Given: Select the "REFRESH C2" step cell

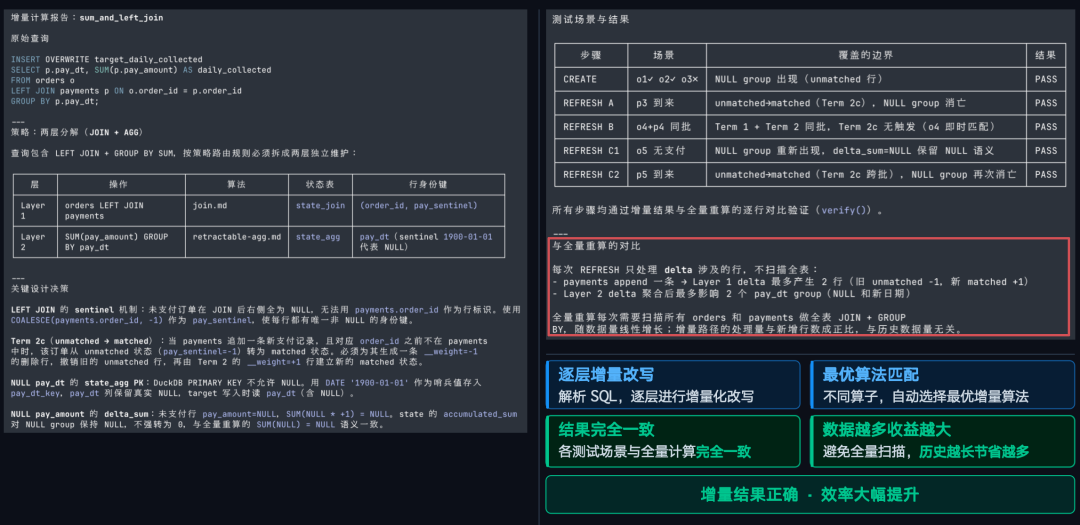Looking at the screenshot, I should coord(591,174).
